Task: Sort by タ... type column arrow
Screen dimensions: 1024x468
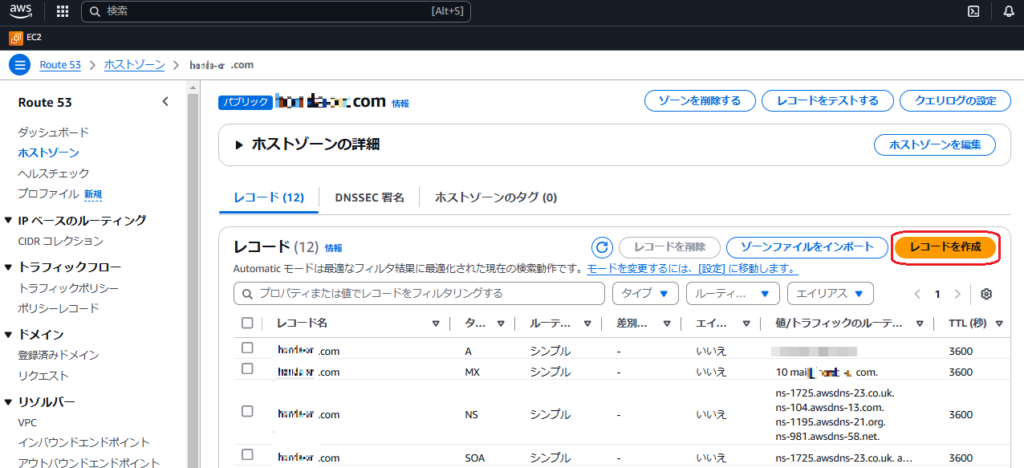Action: (x=501, y=323)
